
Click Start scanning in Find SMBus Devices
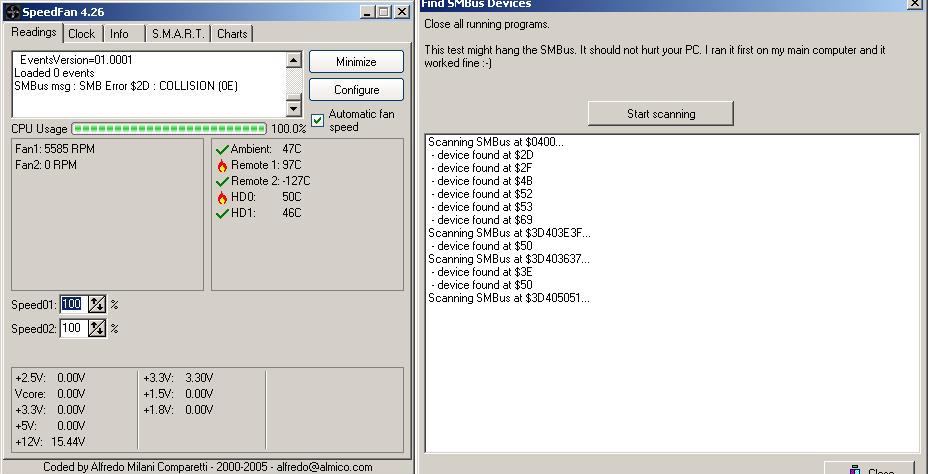point(660,114)
